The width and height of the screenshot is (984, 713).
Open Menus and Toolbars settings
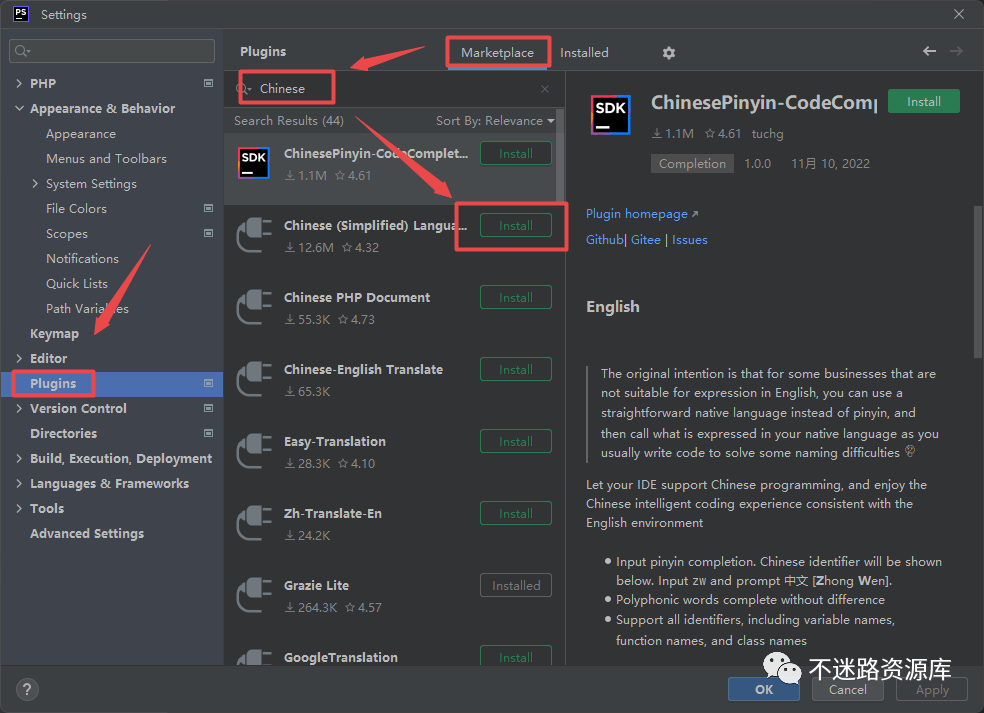pos(106,159)
